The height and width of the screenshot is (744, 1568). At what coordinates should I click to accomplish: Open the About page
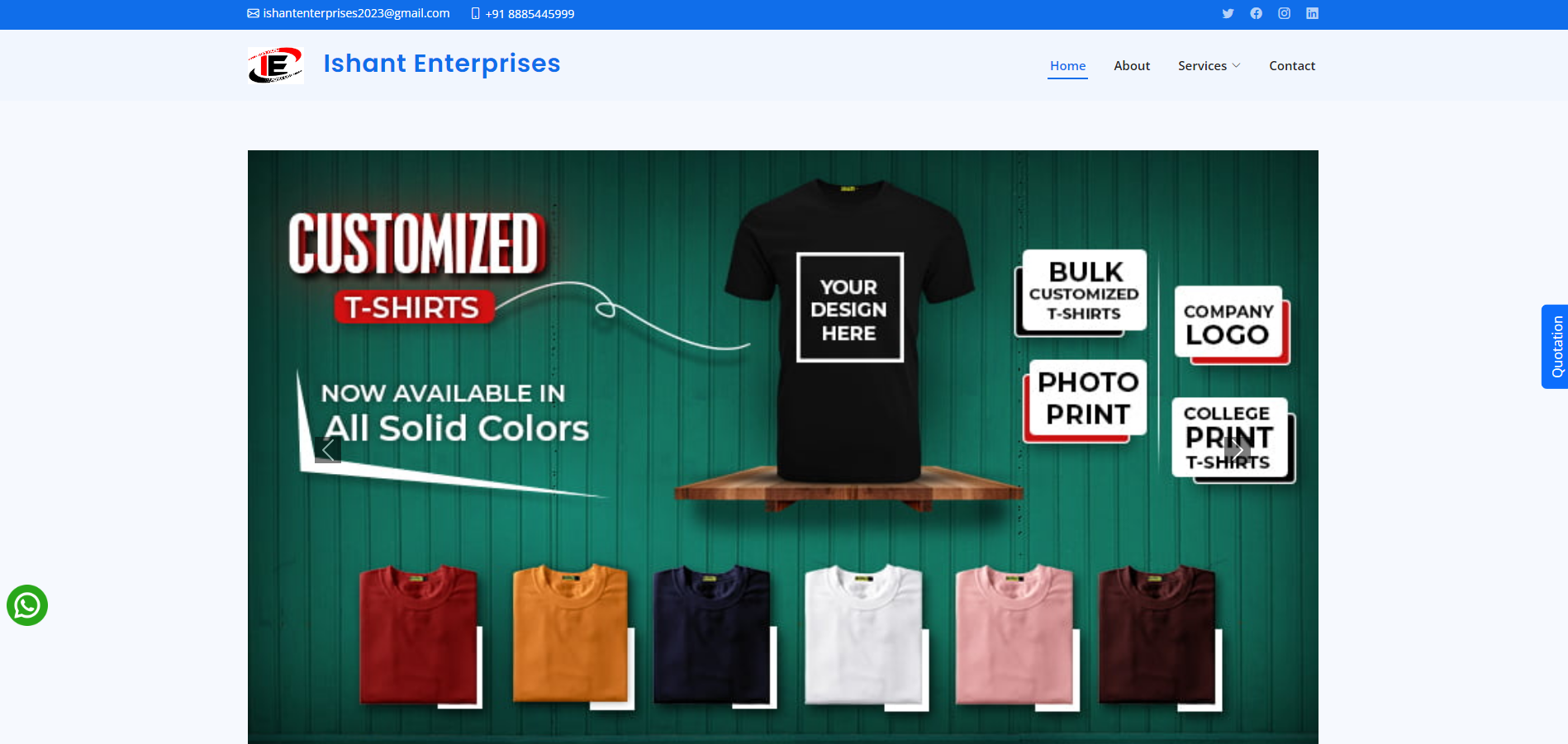click(1132, 66)
